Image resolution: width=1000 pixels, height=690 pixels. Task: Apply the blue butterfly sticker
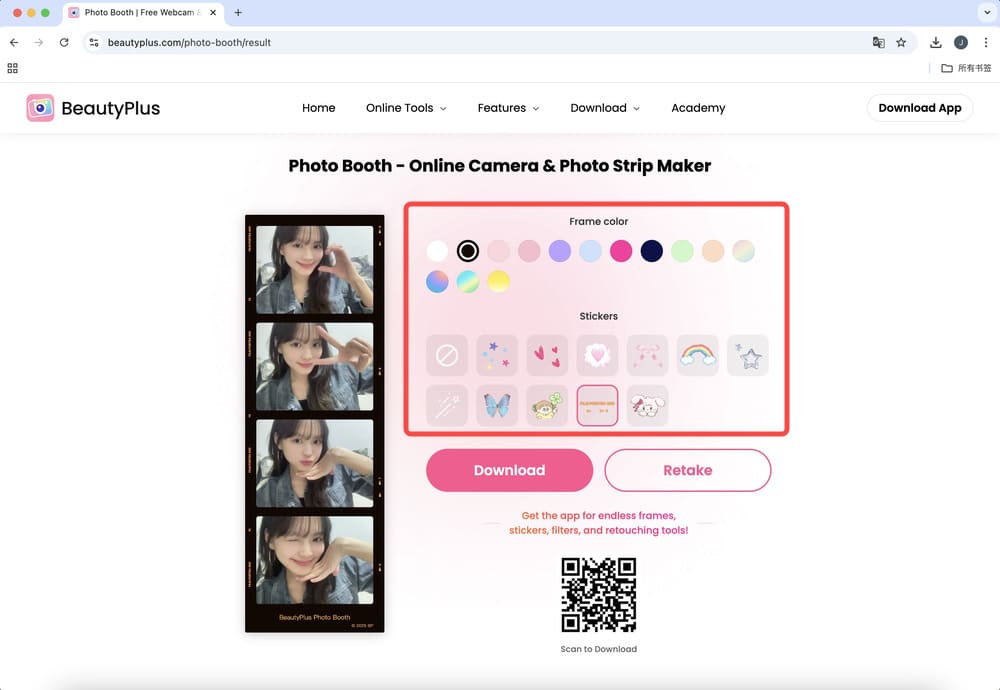[x=497, y=405]
